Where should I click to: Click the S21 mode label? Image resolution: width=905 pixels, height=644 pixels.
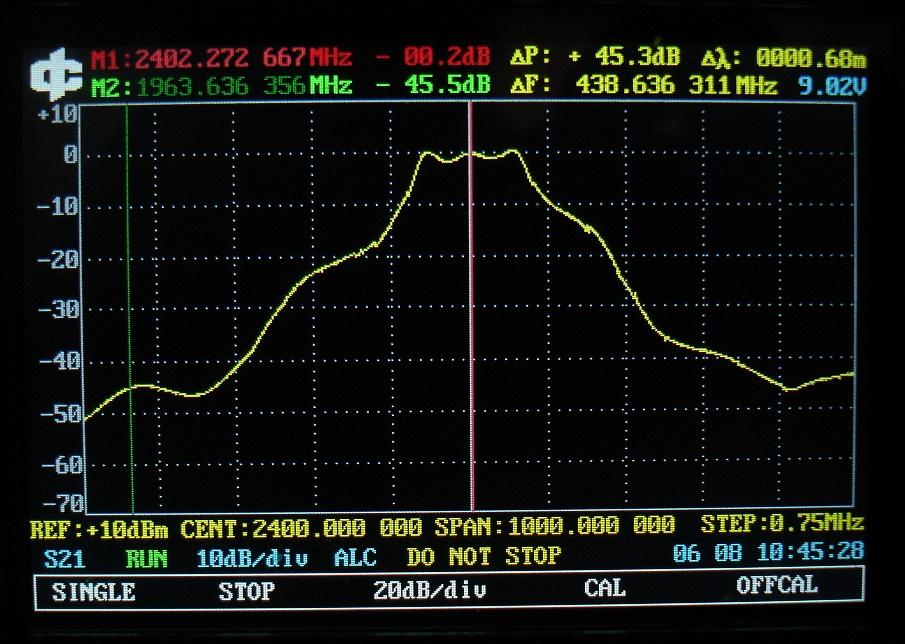[x=65, y=559]
